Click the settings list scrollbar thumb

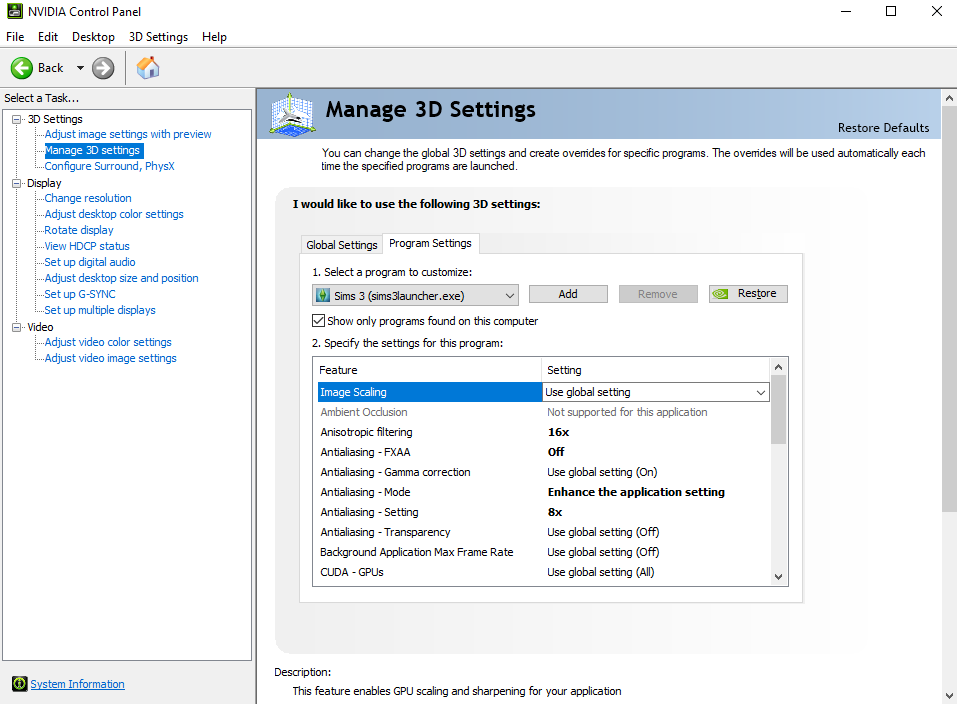click(x=778, y=410)
